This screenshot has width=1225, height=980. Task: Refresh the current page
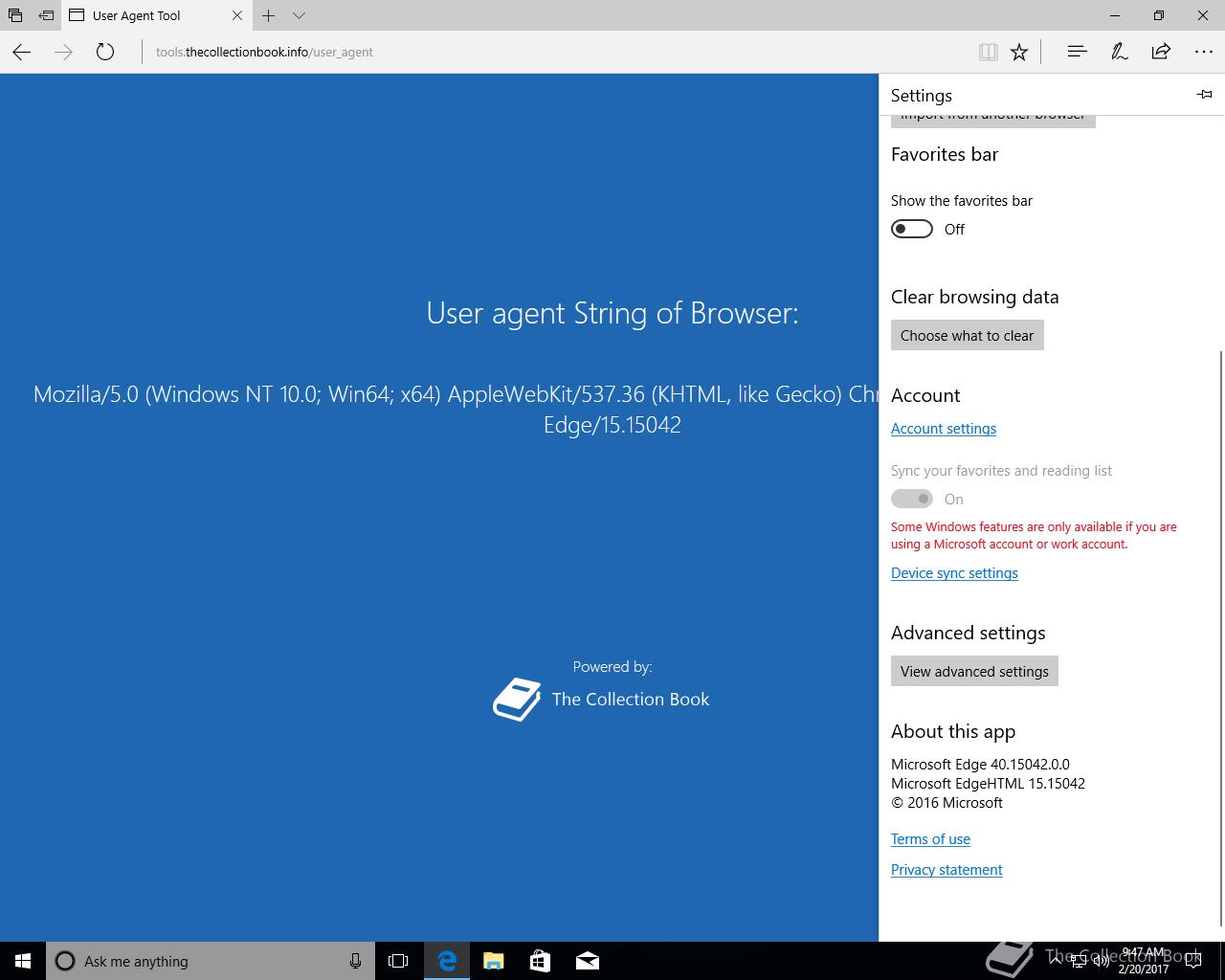coord(105,53)
